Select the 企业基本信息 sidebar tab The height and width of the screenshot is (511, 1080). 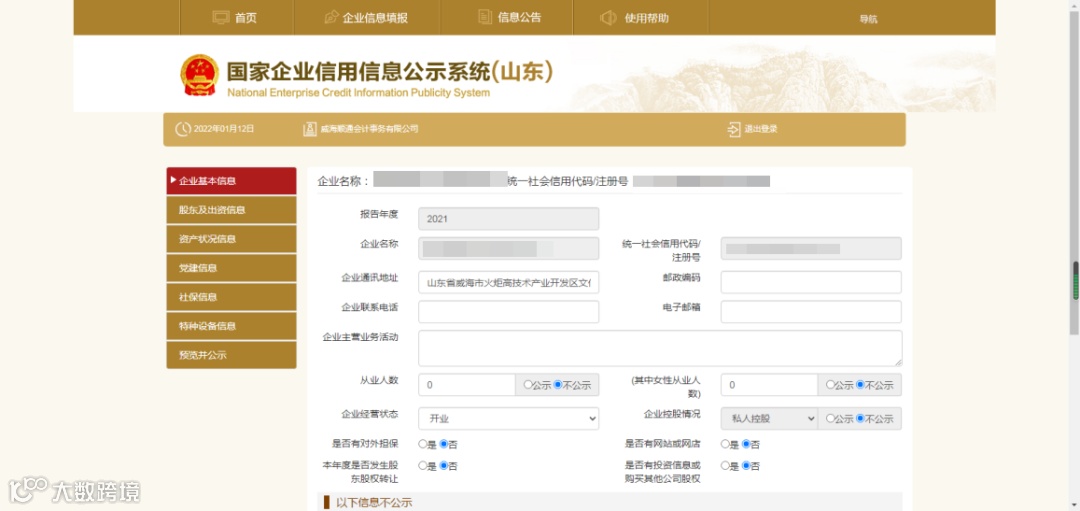click(x=231, y=181)
